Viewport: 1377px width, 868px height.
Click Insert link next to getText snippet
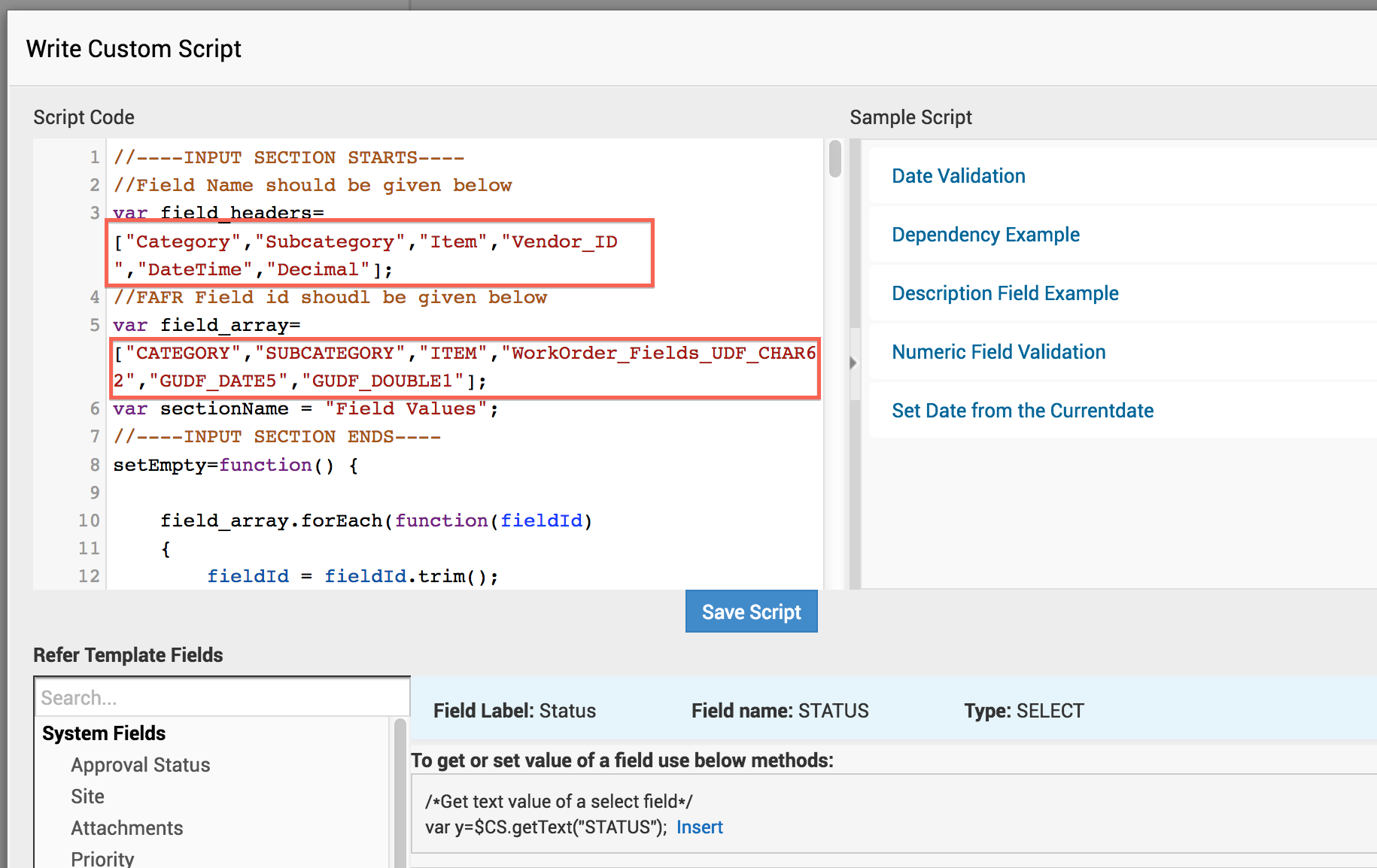coord(699,827)
